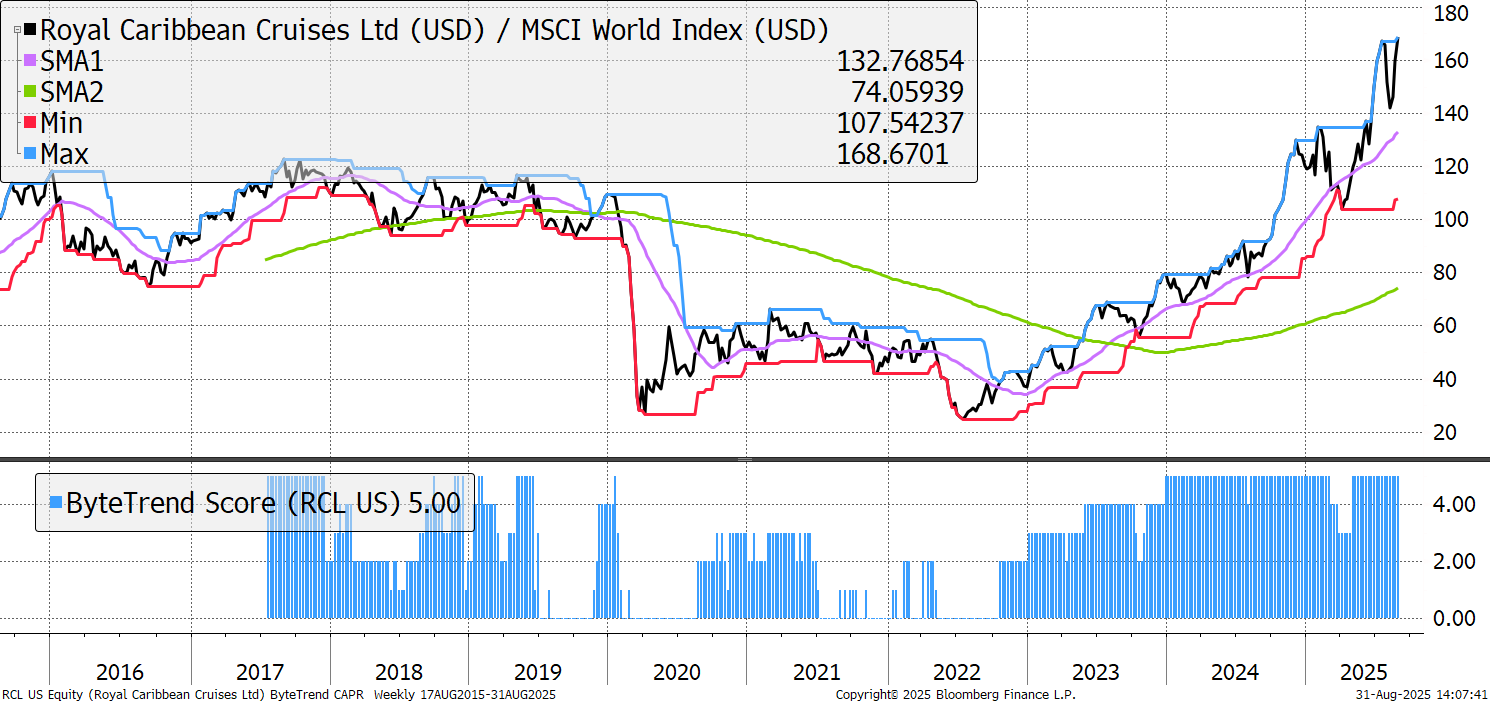Click the SMA1 value 132.76854
Image resolution: width=1490 pixels, height=703 pixels.
(x=899, y=62)
